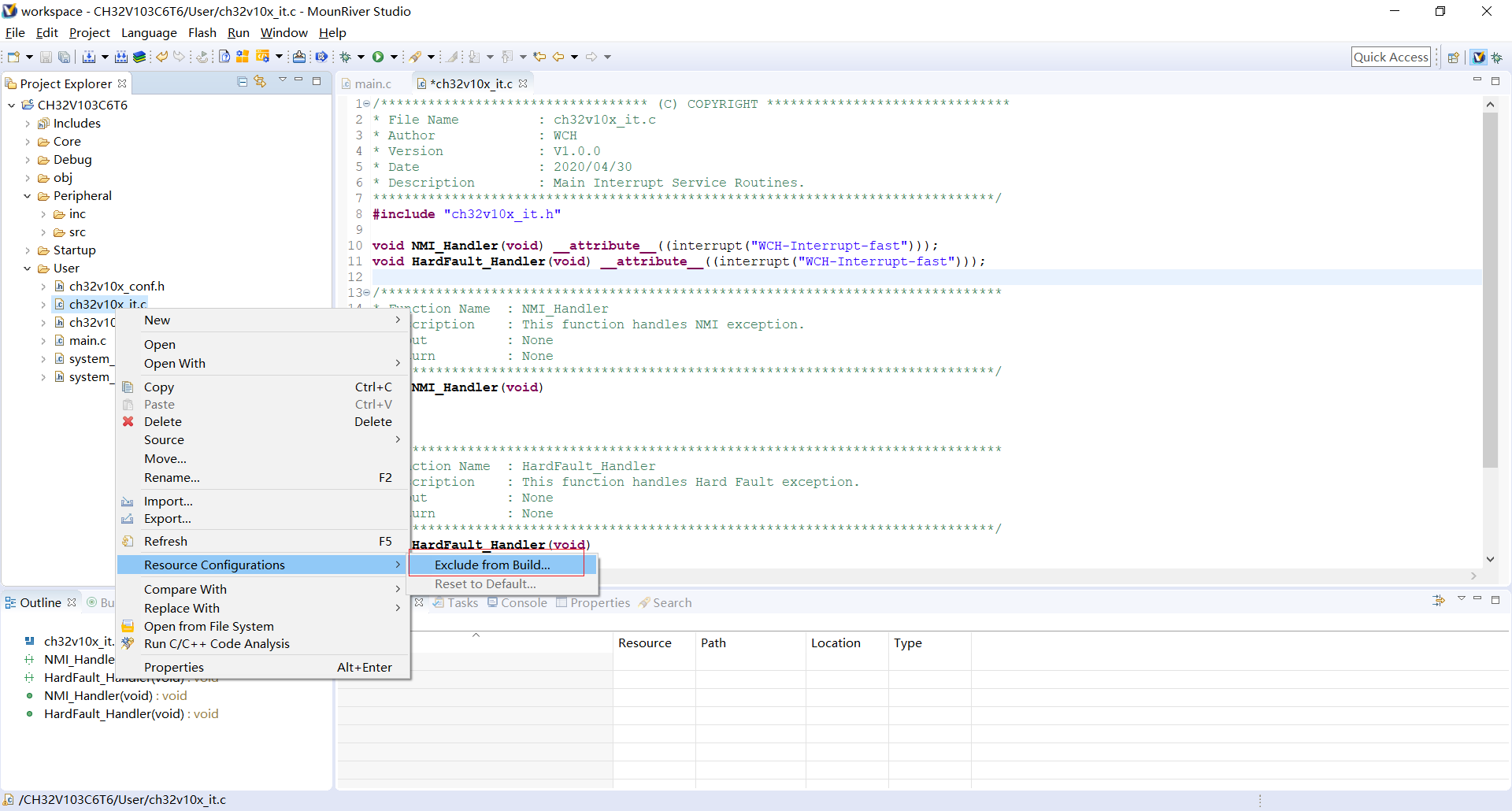This screenshot has height=811, width=1512.
Task: Open the Project Explorer view menu triangle
Action: [x=283, y=81]
